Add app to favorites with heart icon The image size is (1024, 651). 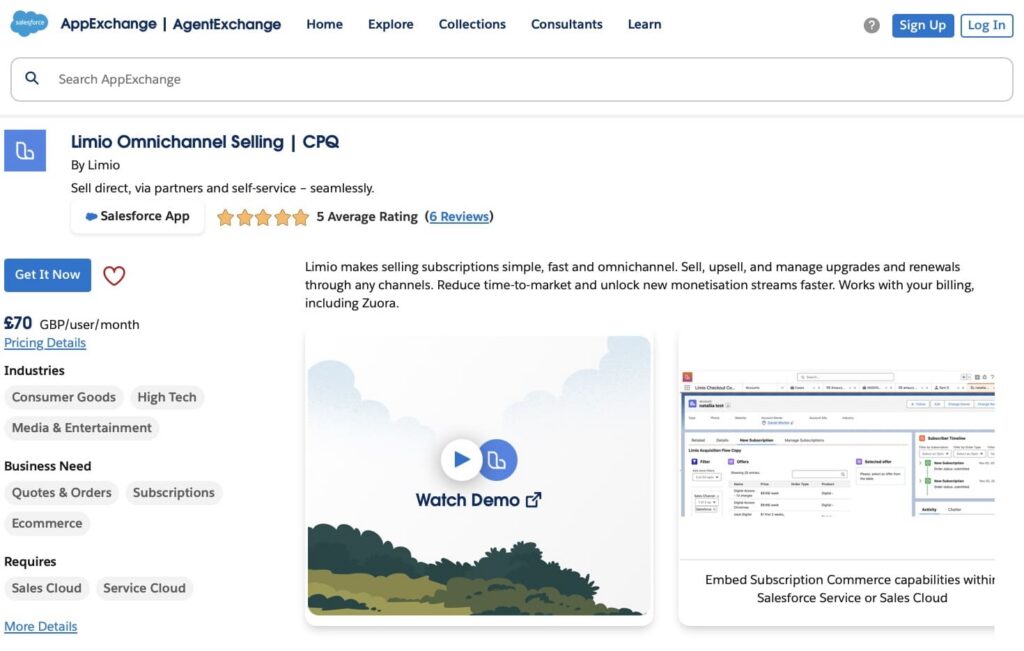114,276
